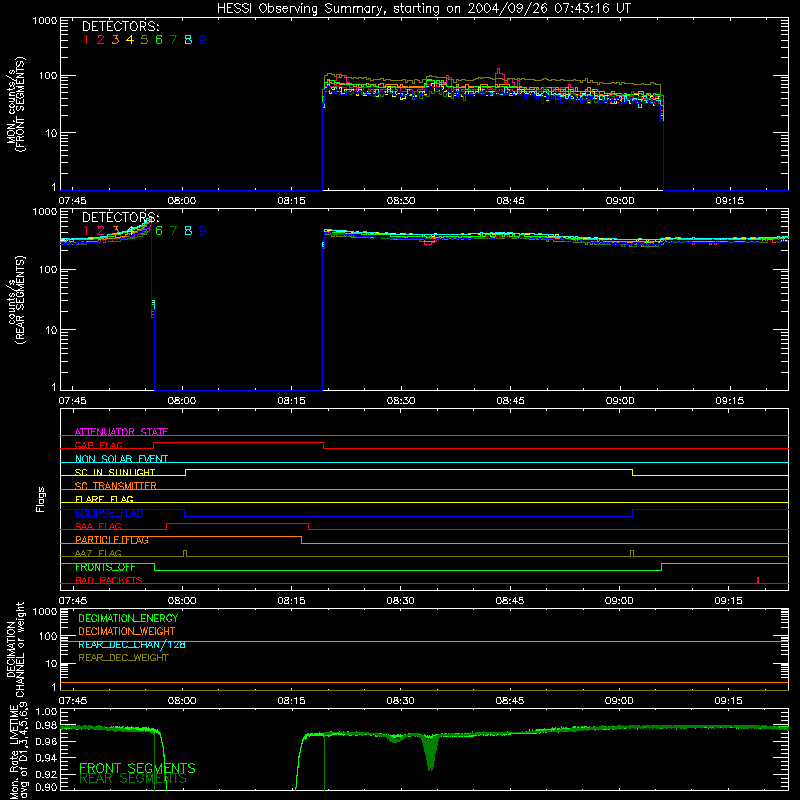Click the SC_TRANSMITTER flag label
Viewport: 800px width, 800px height.
[116, 486]
